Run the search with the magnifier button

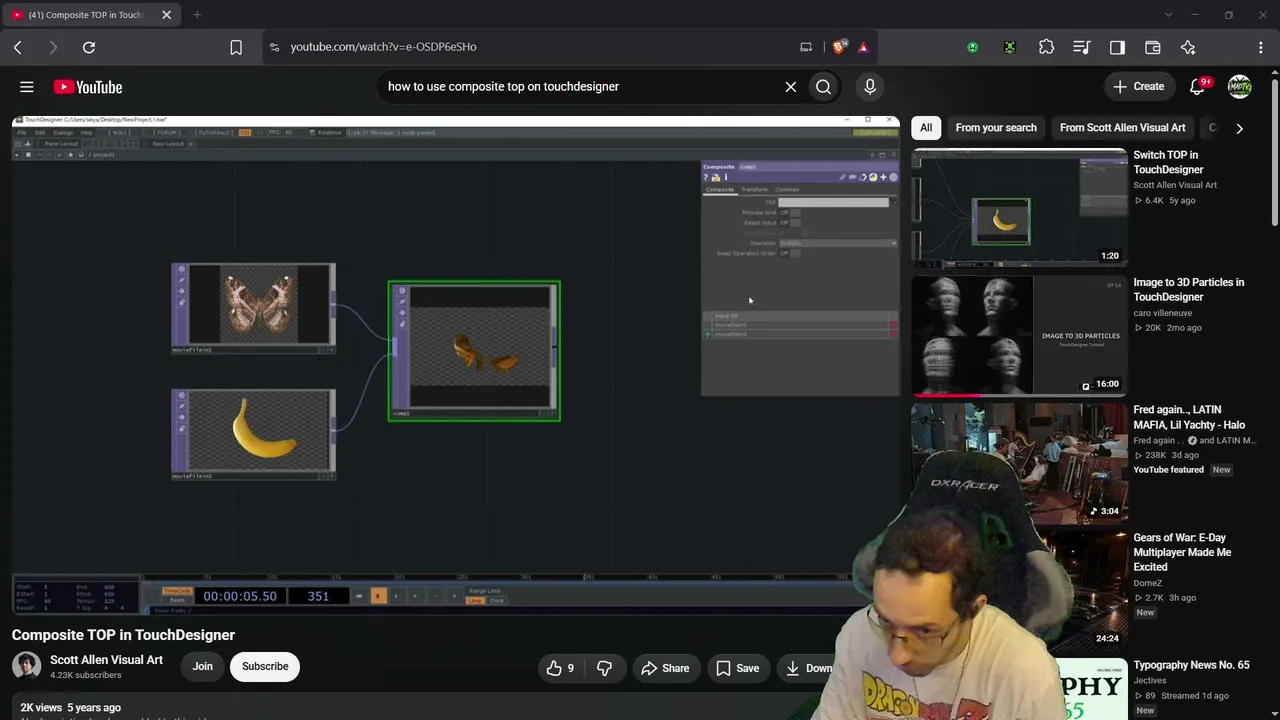tap(823, 87)
